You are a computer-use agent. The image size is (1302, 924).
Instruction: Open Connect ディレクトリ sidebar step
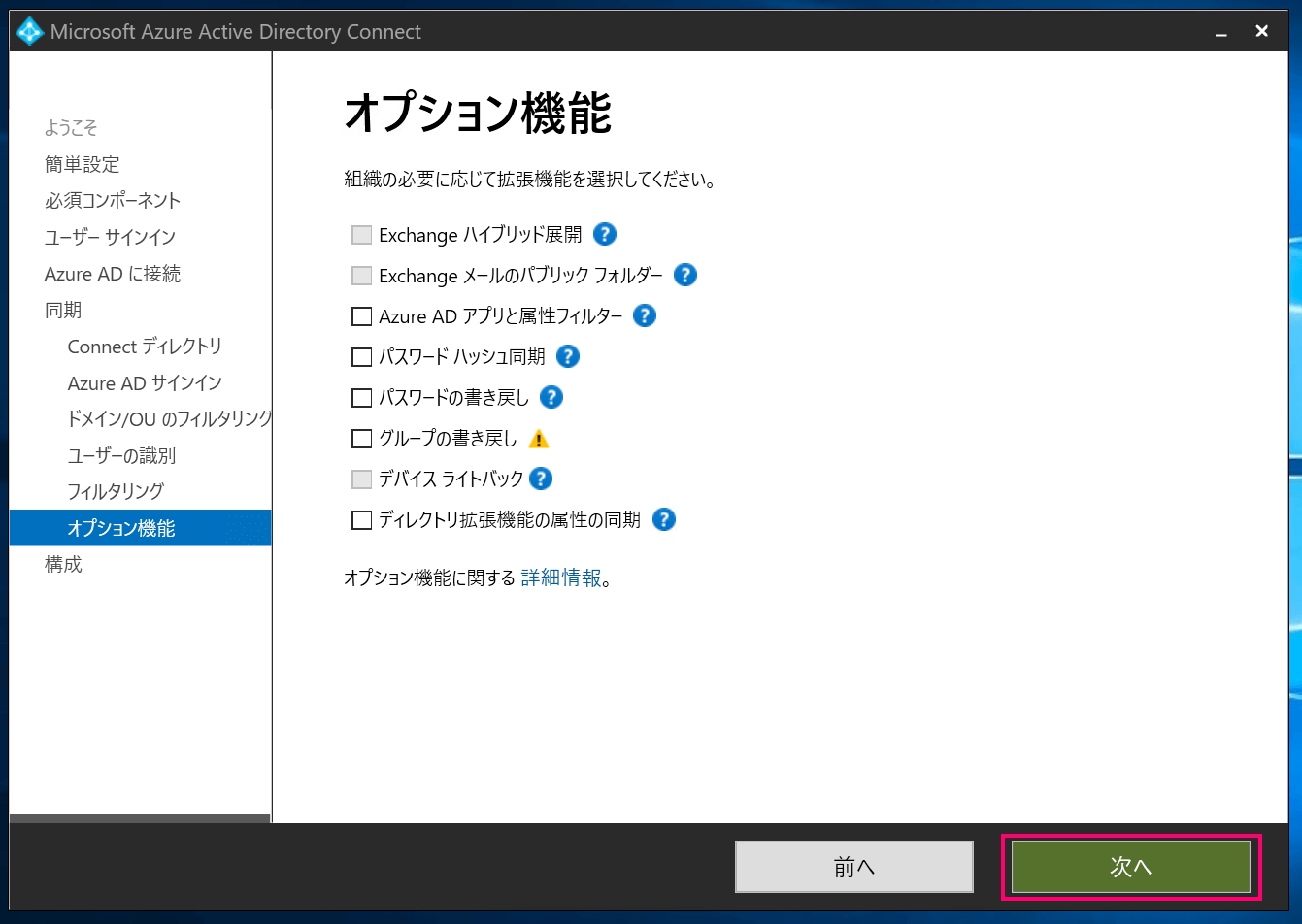(145, 346)
